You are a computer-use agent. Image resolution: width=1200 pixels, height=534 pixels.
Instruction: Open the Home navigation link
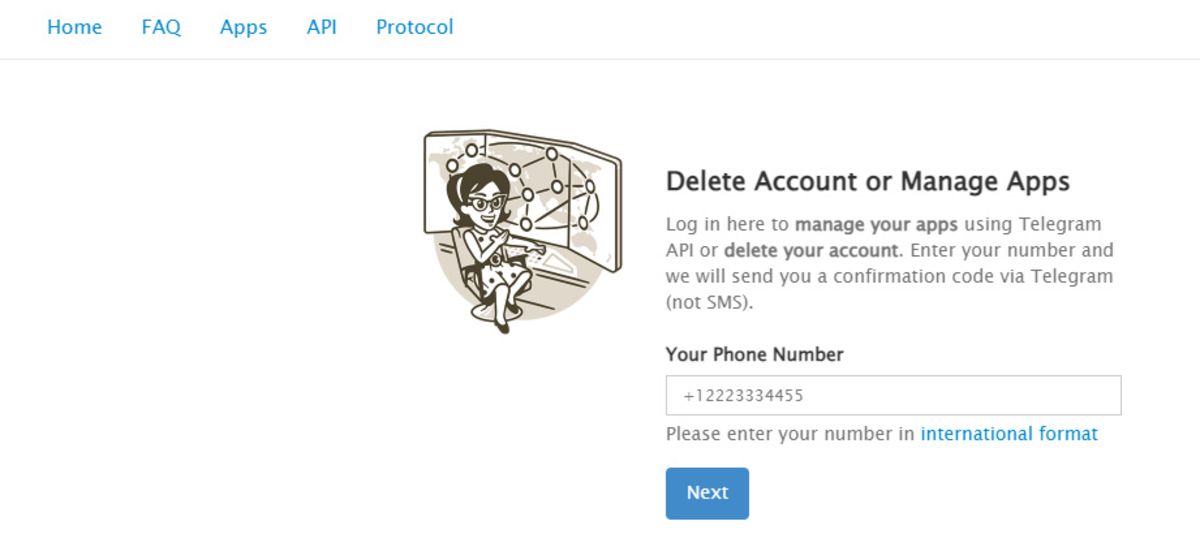(x=74, y=28)
